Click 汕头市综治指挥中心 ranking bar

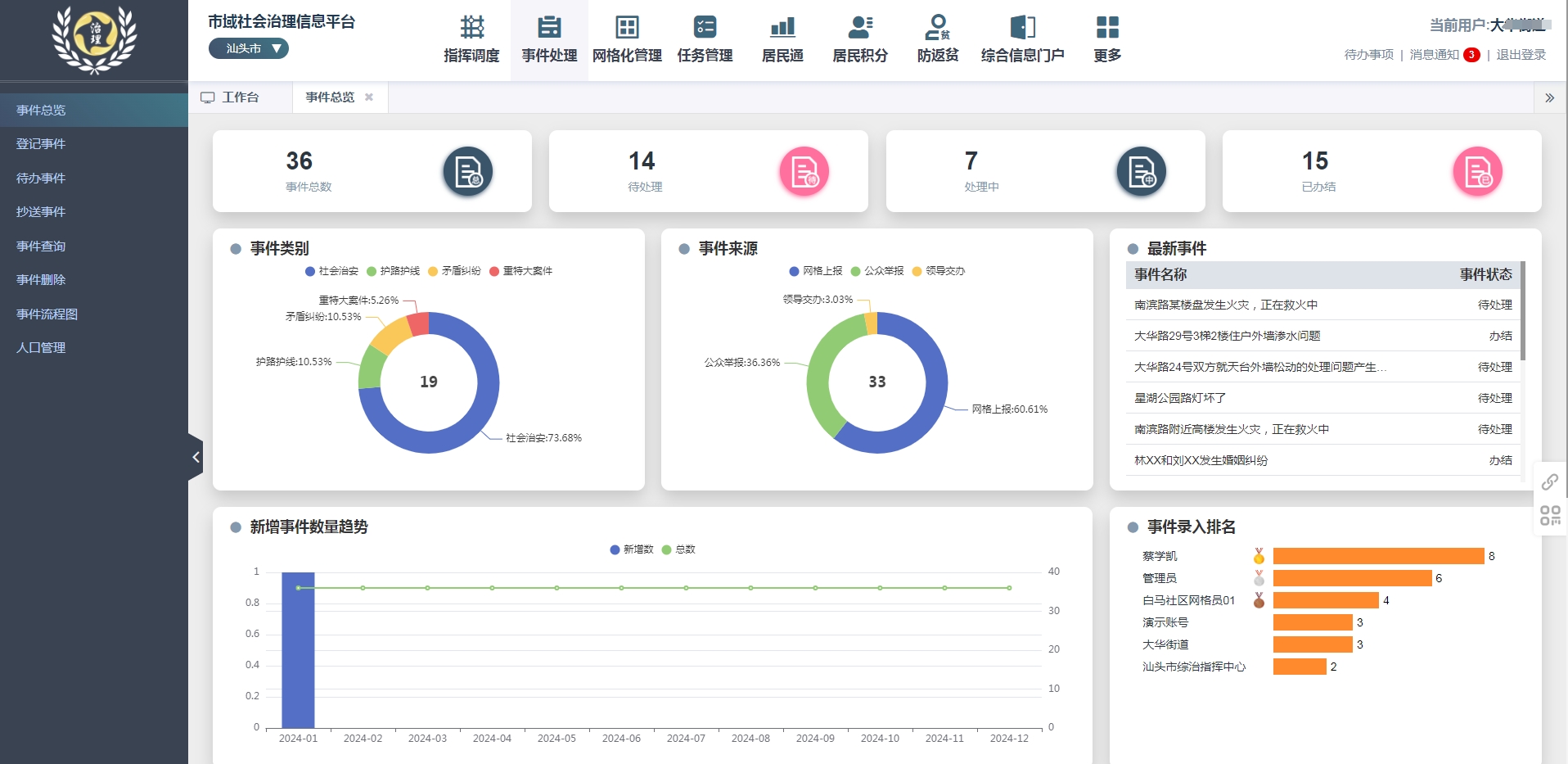tap(1300, 667)
